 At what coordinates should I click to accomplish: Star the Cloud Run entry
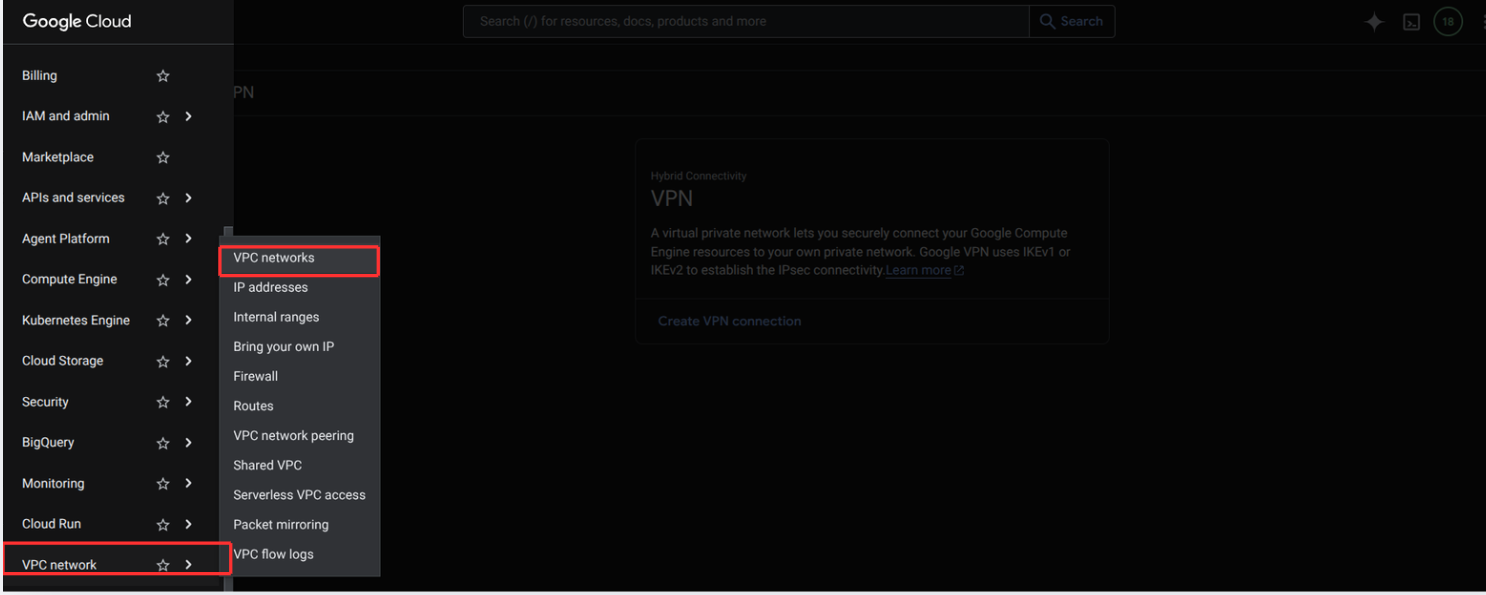(x=163, y=524)
